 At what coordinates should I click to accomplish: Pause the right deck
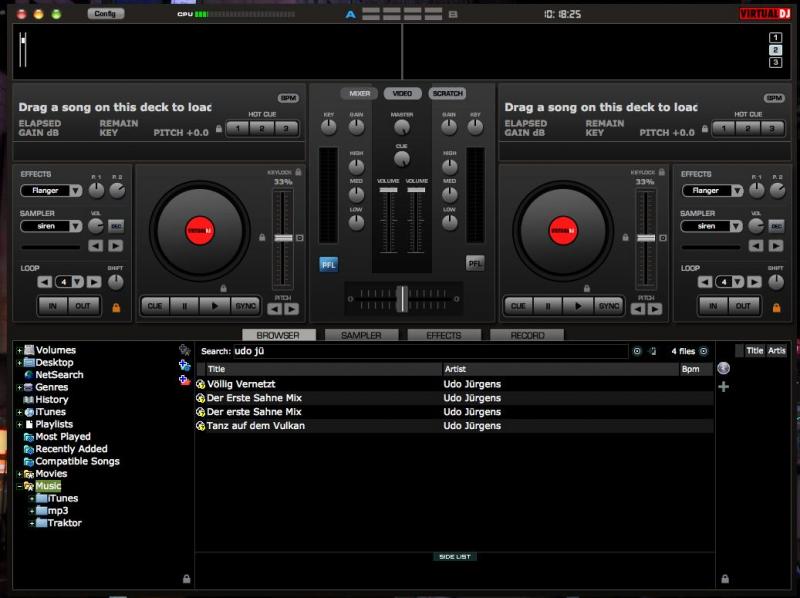[x=548, y=306]
